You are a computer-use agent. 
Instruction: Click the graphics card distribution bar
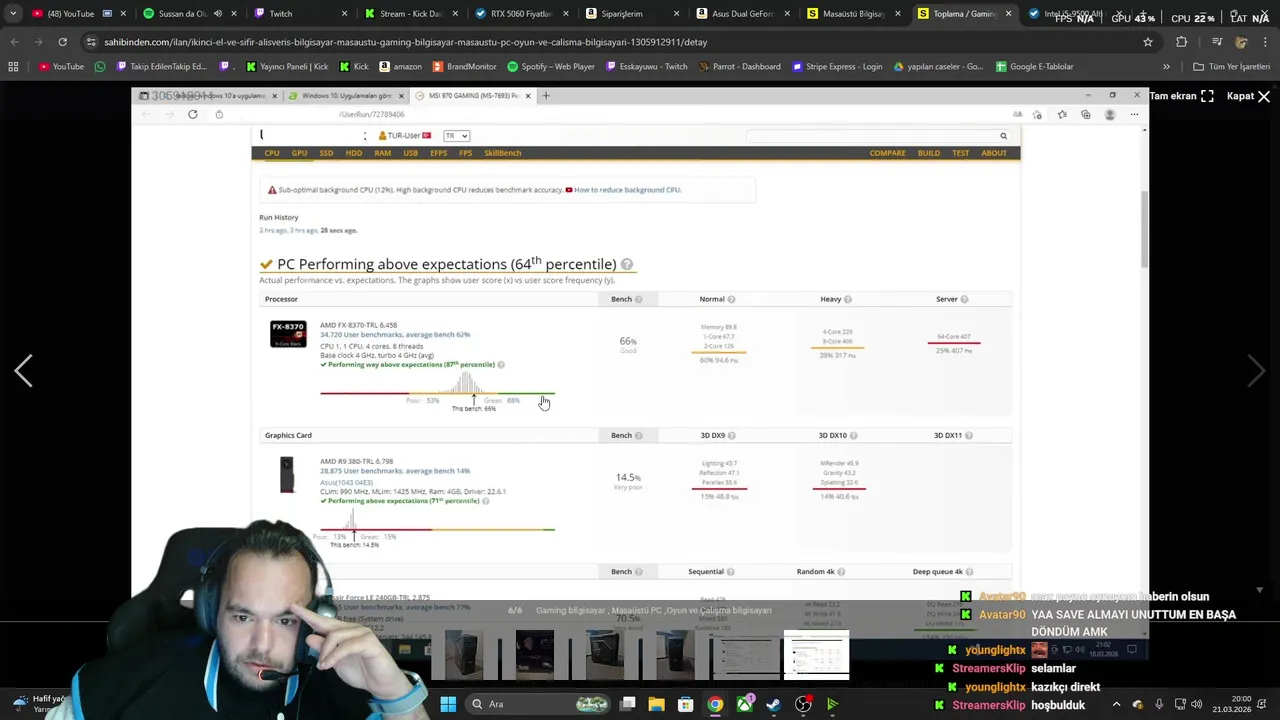437,529
